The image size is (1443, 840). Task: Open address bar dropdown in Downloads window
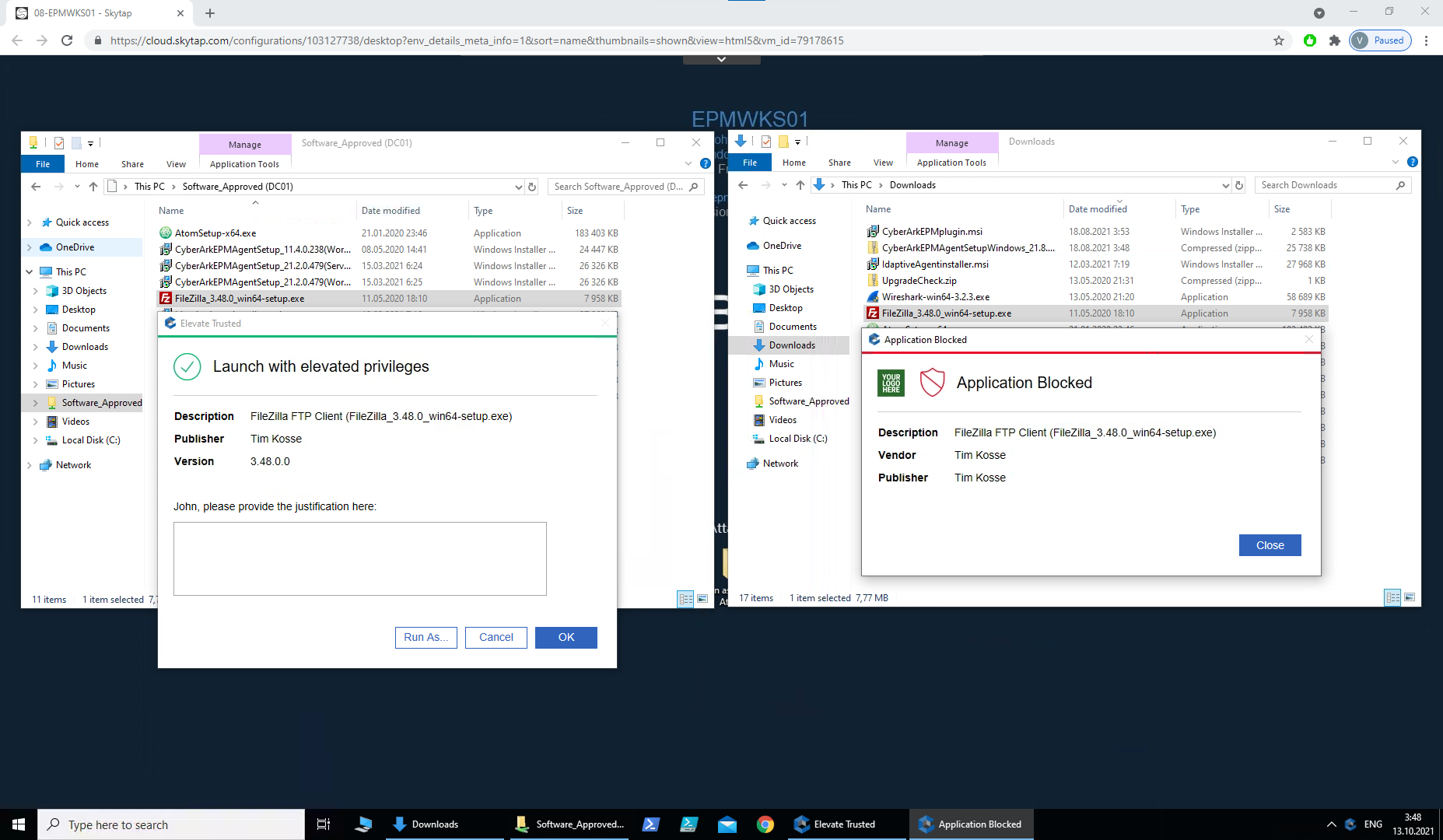click(x=1226, y=185)
